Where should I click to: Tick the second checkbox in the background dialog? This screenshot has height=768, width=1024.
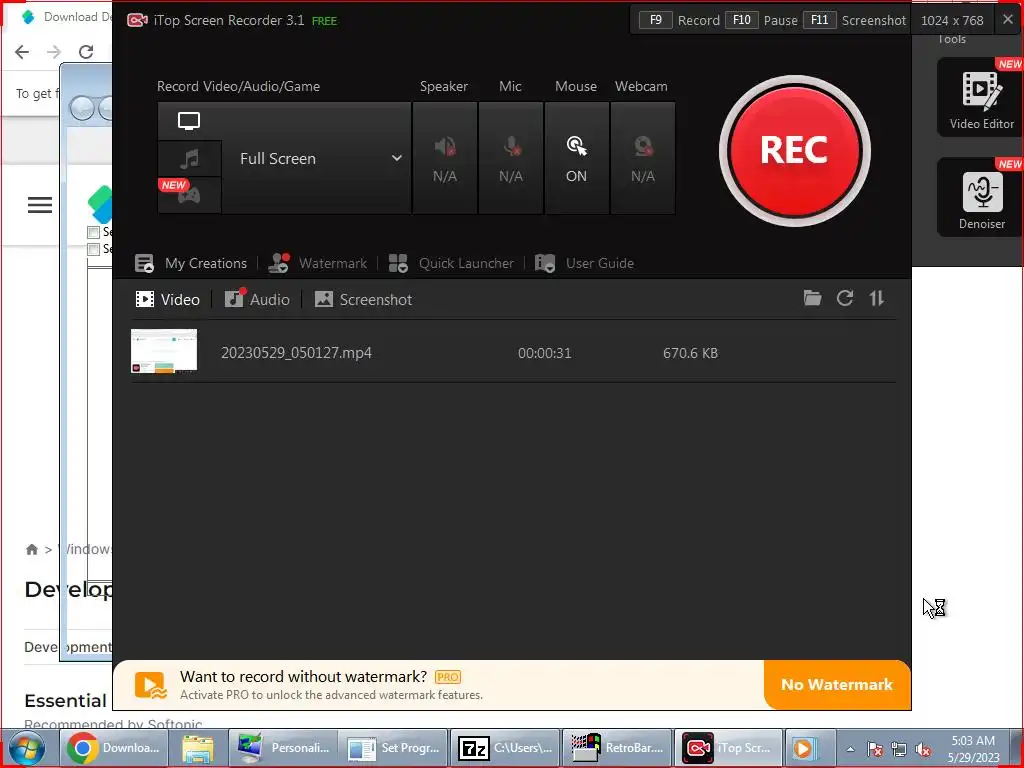tap(93, 249)
